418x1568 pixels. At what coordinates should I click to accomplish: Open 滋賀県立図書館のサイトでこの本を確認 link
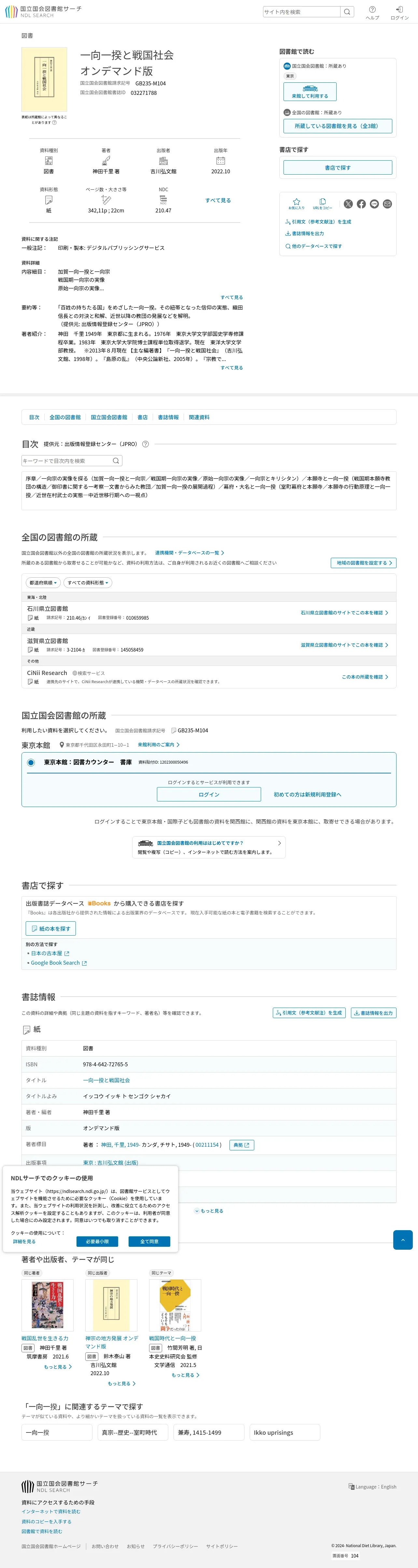pyautogui.click(x=344, y=645)
